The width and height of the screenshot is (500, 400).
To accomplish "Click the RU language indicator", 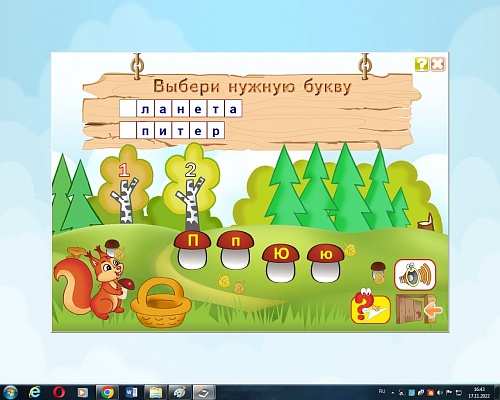I will pyautogui.click(x=382, y=391).
